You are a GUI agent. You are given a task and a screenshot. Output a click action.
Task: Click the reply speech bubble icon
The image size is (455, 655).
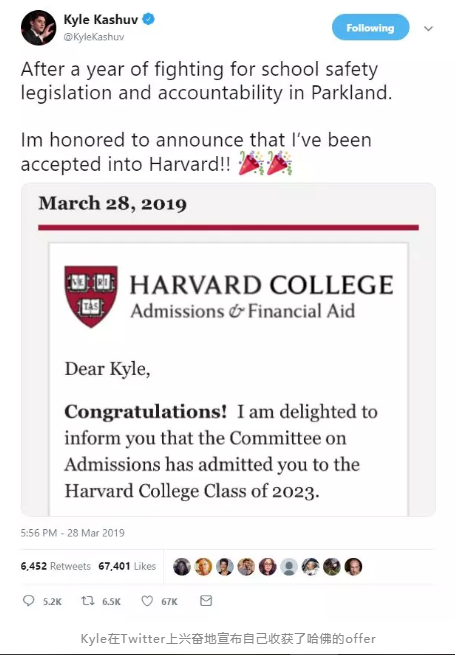[28, 601]
